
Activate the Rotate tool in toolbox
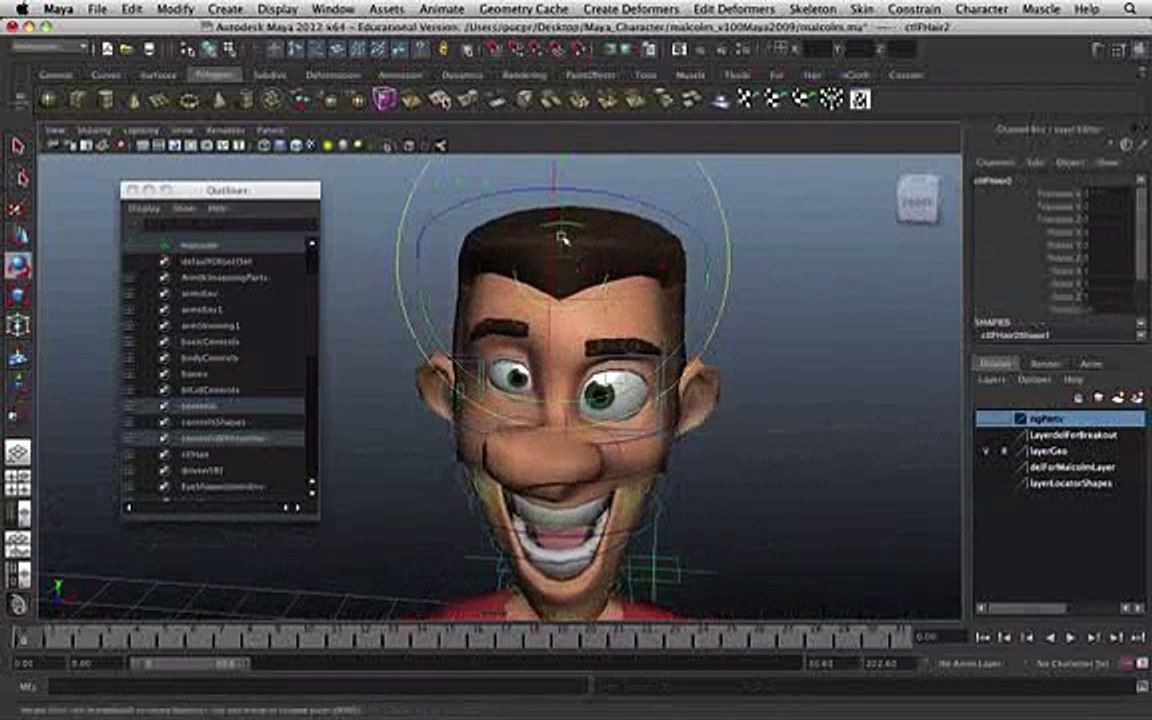coord(18,265)
